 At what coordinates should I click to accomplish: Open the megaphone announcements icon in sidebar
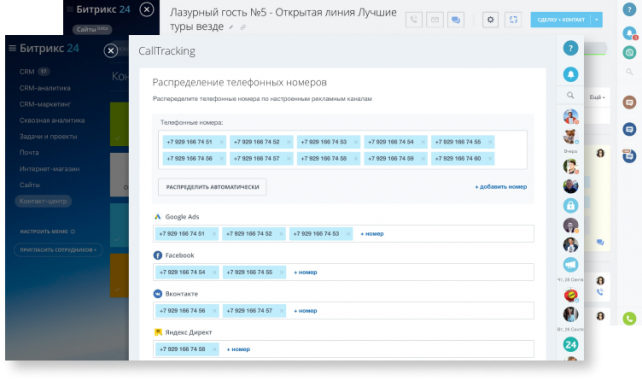(570, 265)
